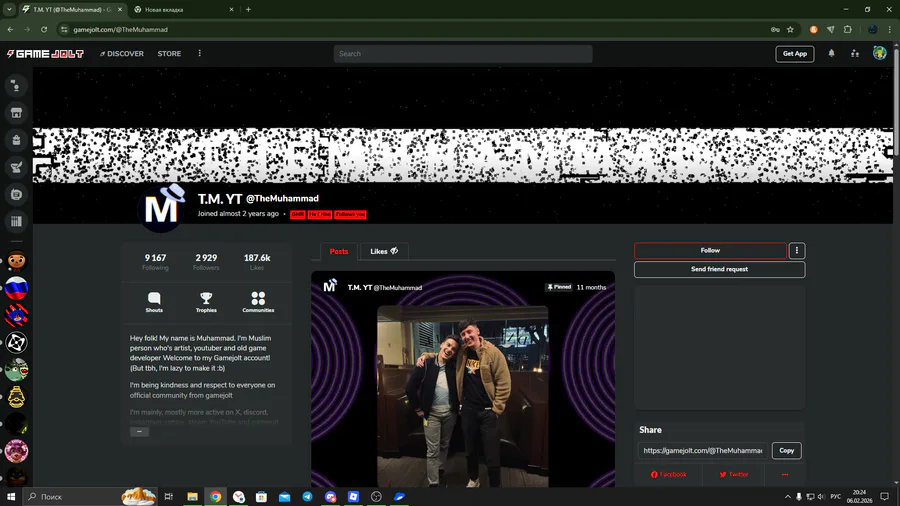Open Task View on the taskbar
The width and height of the screenshot is (900, 506).
168,496
